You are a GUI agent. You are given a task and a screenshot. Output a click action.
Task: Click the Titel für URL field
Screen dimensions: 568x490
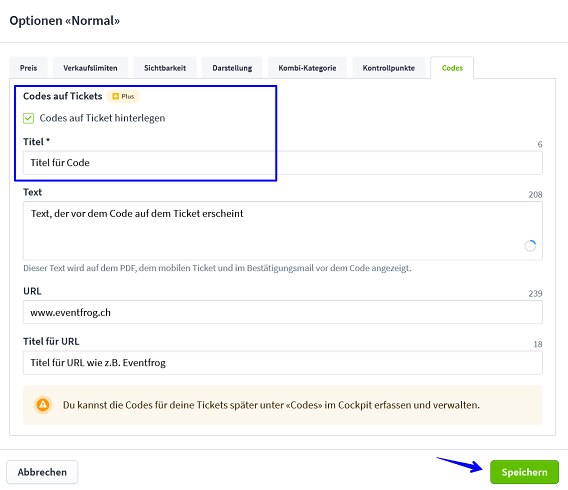click(283, 363)
